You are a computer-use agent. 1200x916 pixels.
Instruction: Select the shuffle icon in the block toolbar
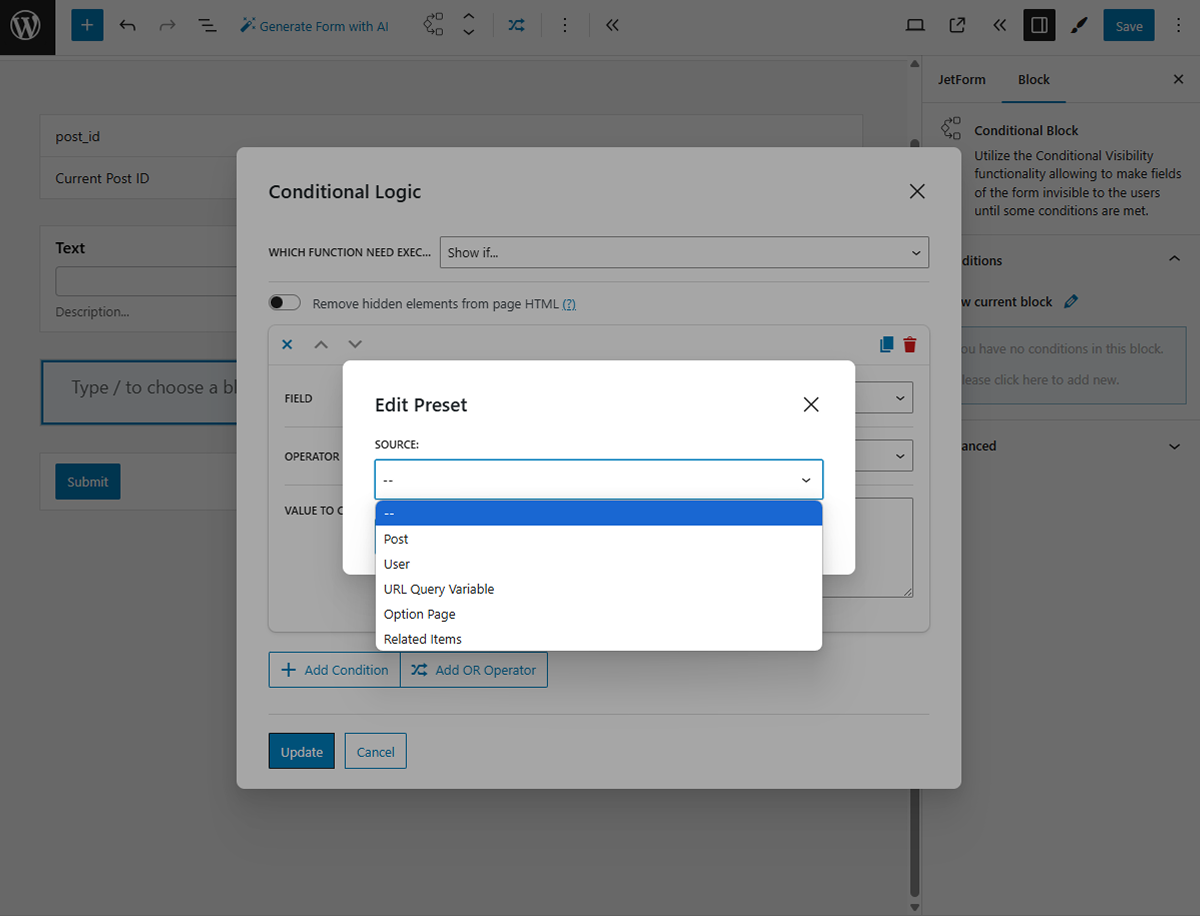[516, 25]
